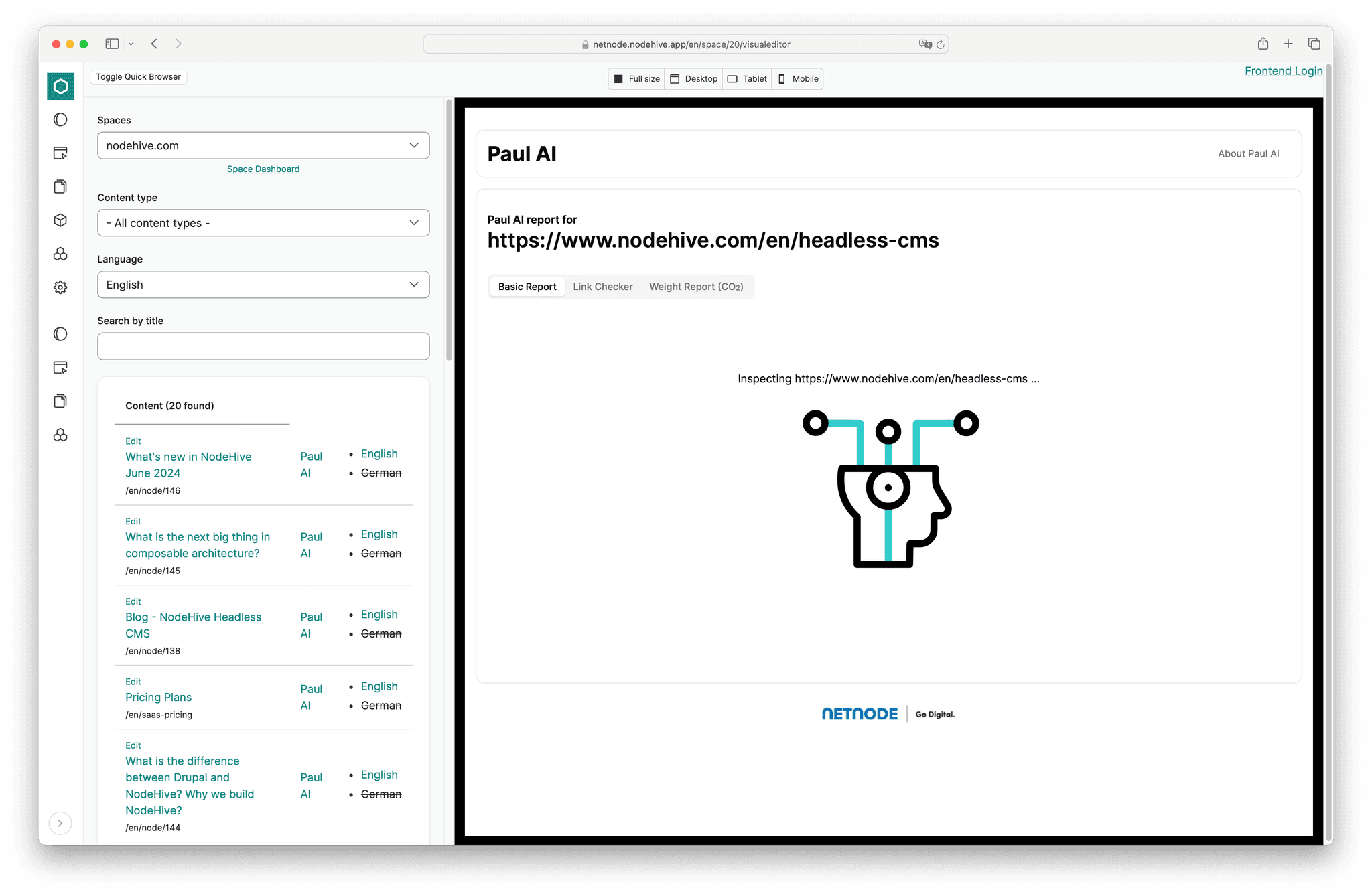Click the NodeHive hexagon logo icon

(x=60, y=86)
